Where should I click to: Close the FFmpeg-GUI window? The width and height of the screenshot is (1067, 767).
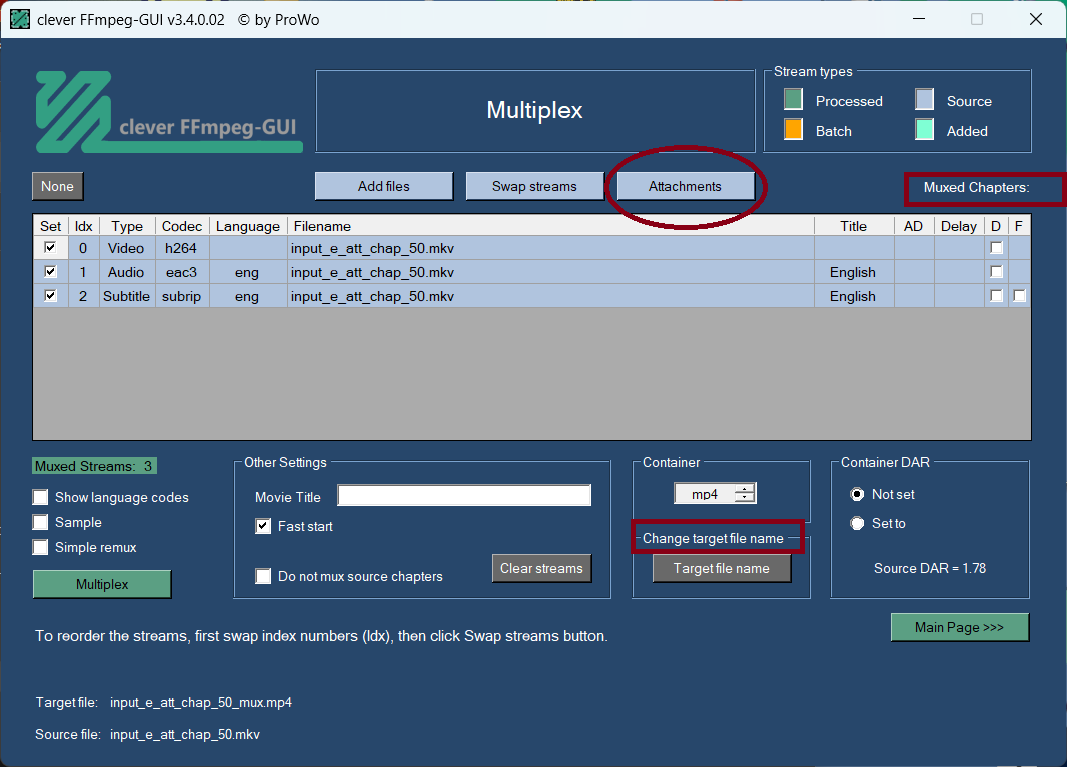coord(1036,19)
